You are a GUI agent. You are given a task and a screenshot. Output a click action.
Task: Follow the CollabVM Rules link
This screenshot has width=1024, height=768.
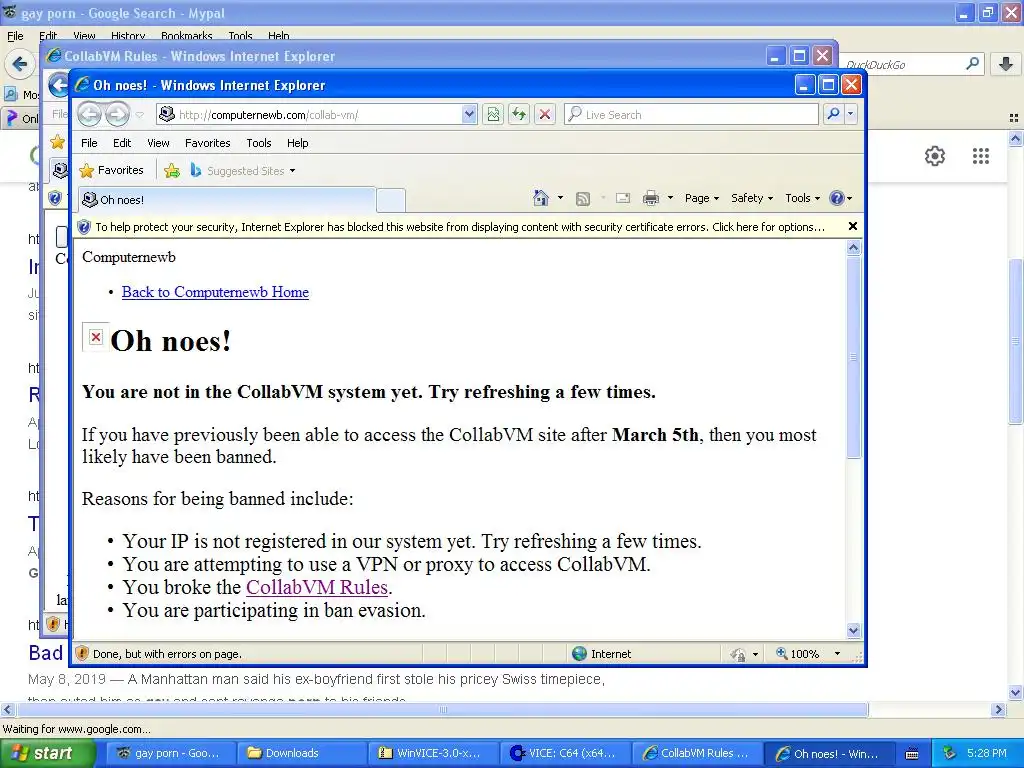pyautogui.click(x=317, y=587)
